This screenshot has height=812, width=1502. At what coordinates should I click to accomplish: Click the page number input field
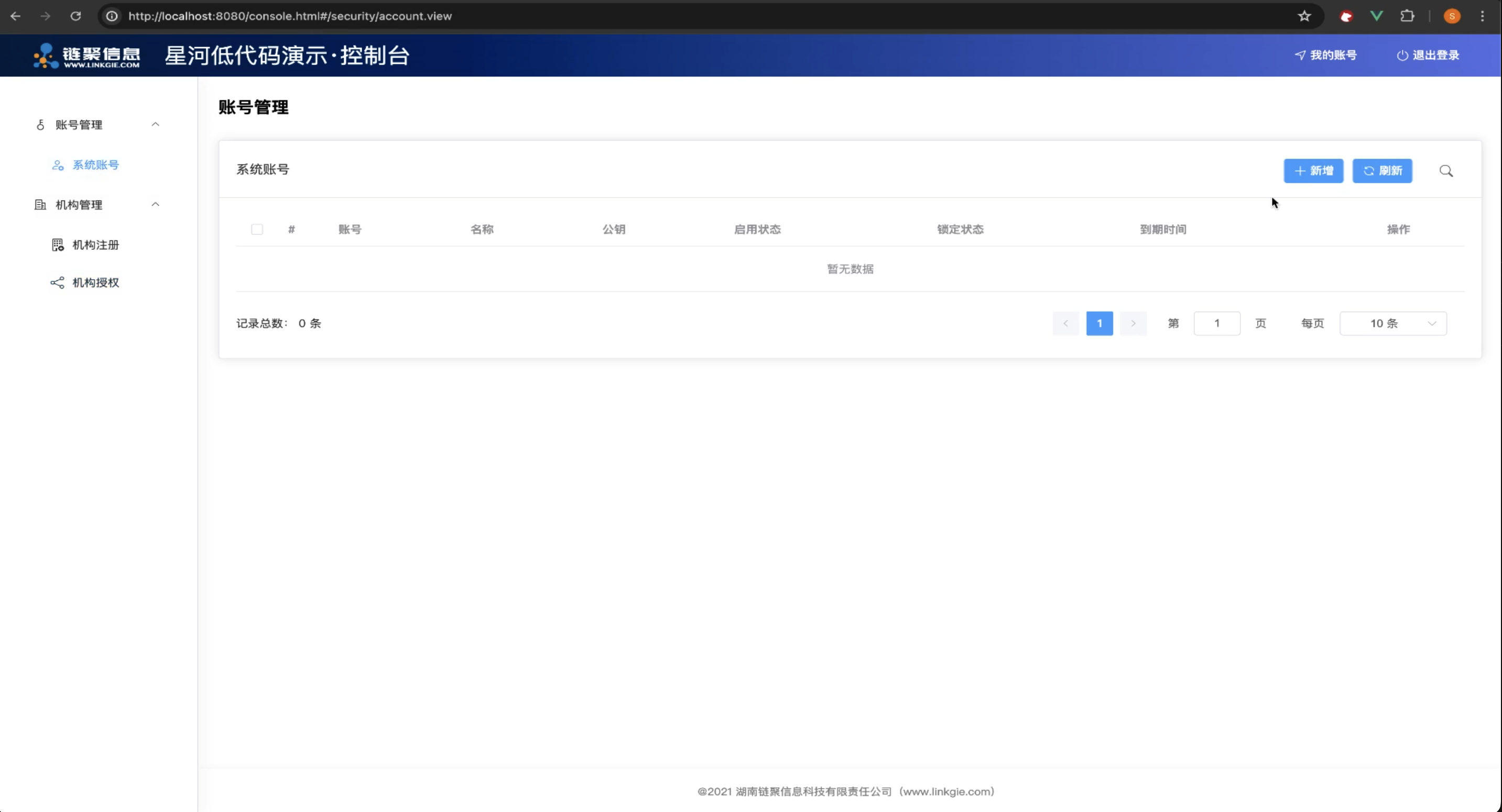1217,324
